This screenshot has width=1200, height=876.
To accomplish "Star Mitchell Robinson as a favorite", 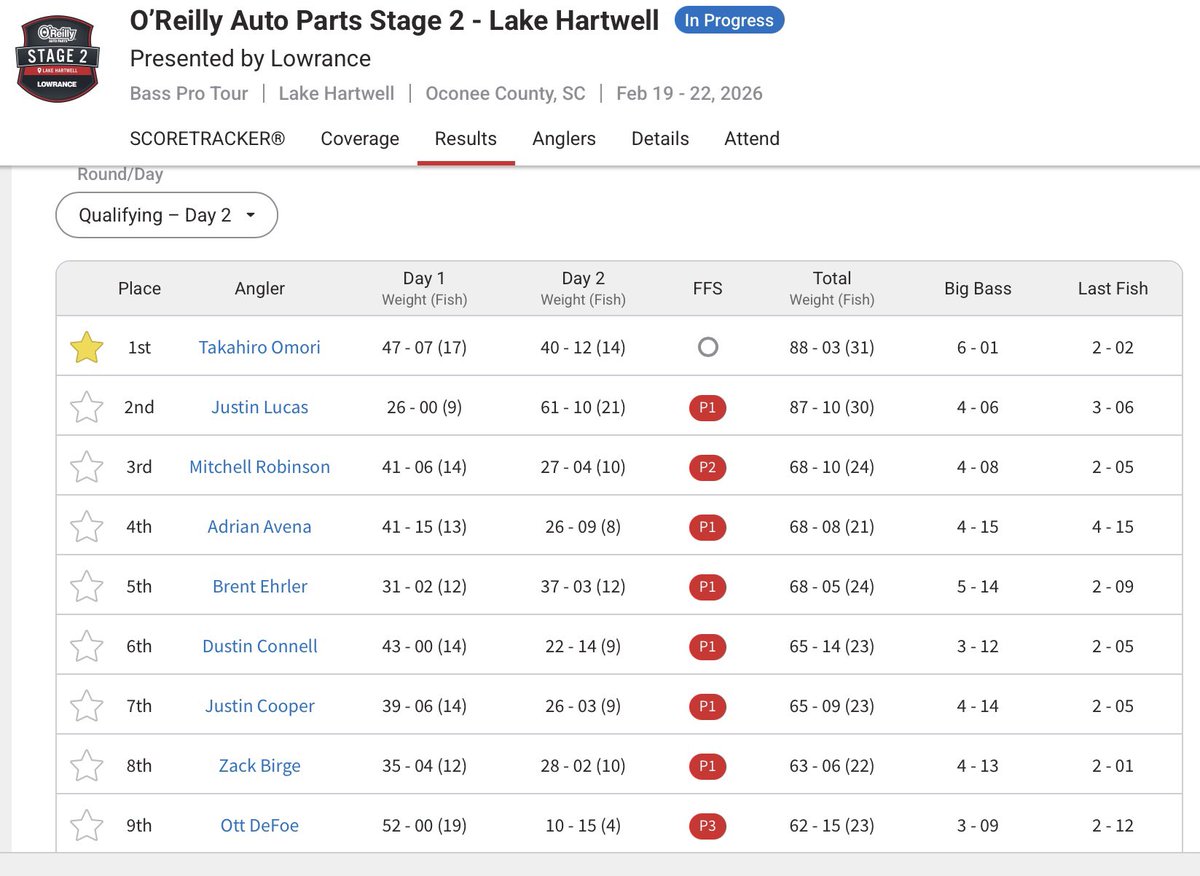I will coord(87,467).
